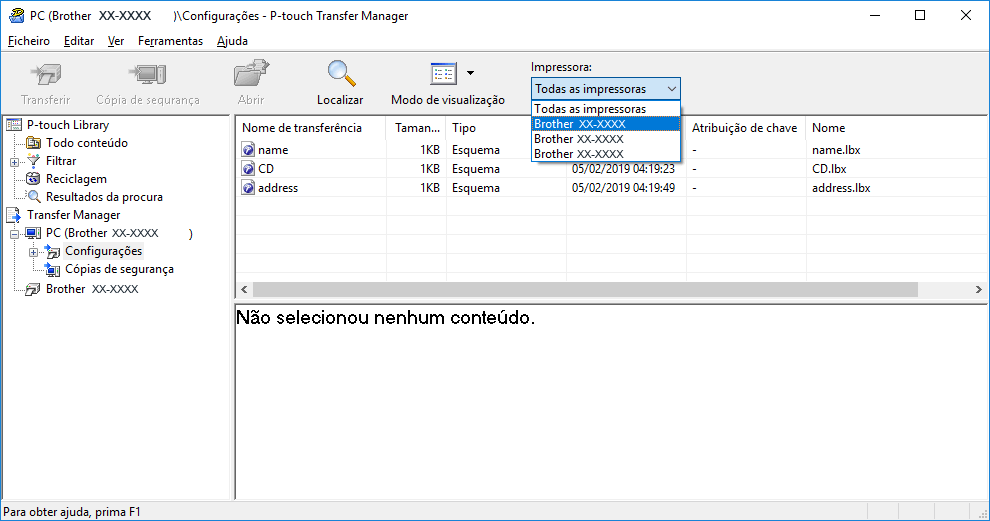Viewport: 990px width, 521px height.
Task: Click the address row file icon
Action: coord(248,188)
